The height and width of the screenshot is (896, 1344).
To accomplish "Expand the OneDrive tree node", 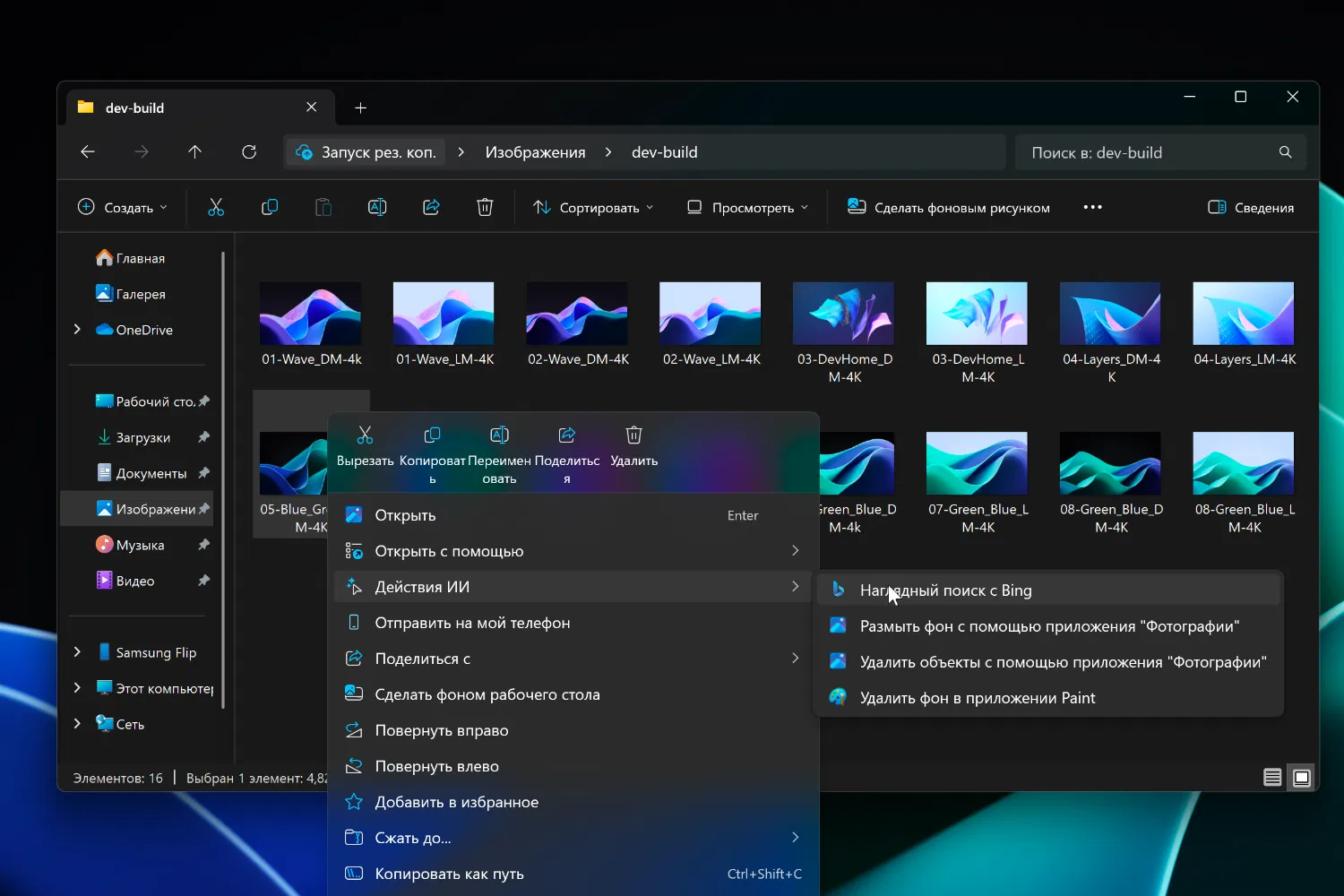I will [77, 330].
